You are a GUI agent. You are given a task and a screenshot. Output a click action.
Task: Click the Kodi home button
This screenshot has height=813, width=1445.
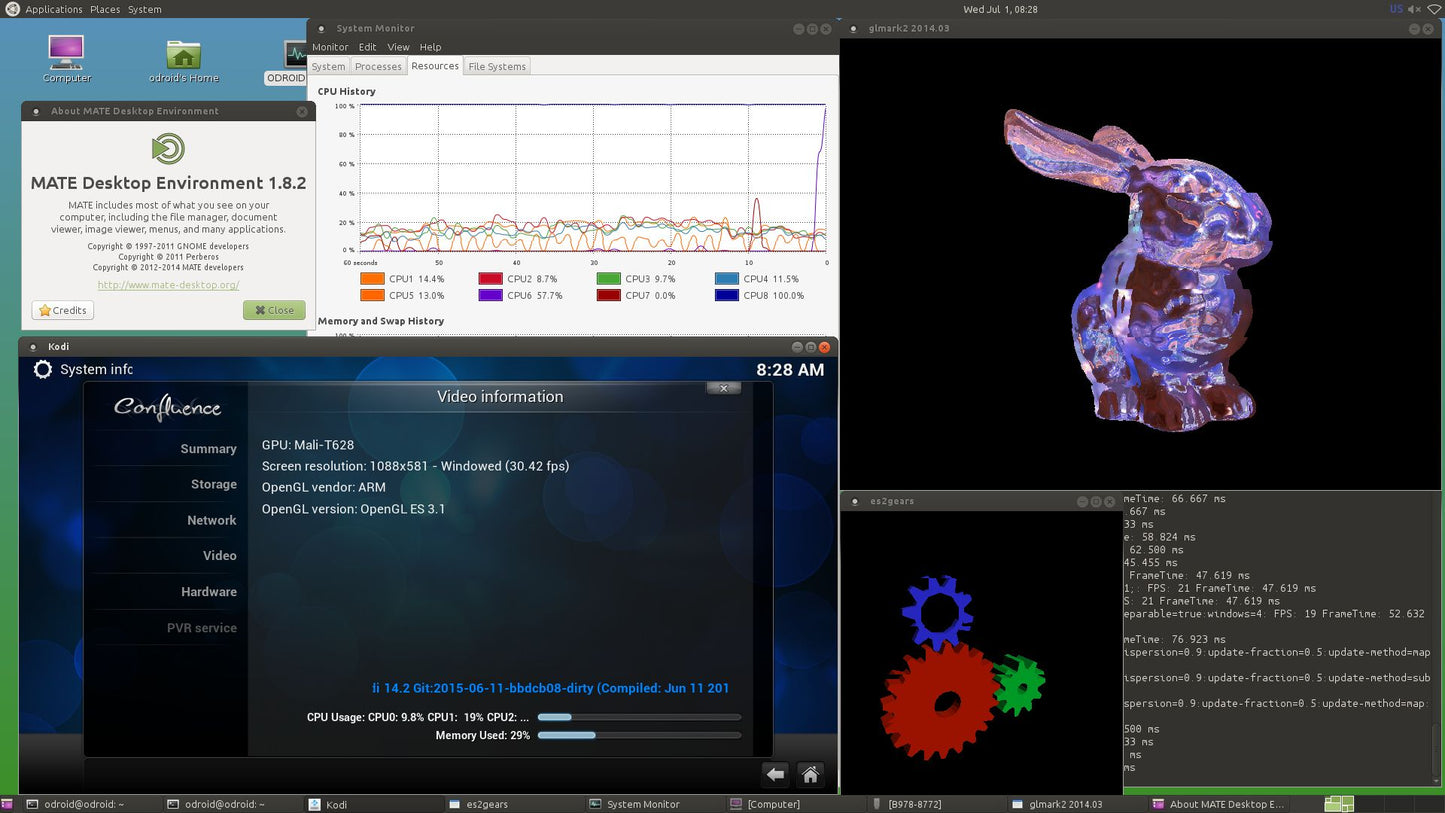click(810, 774)
